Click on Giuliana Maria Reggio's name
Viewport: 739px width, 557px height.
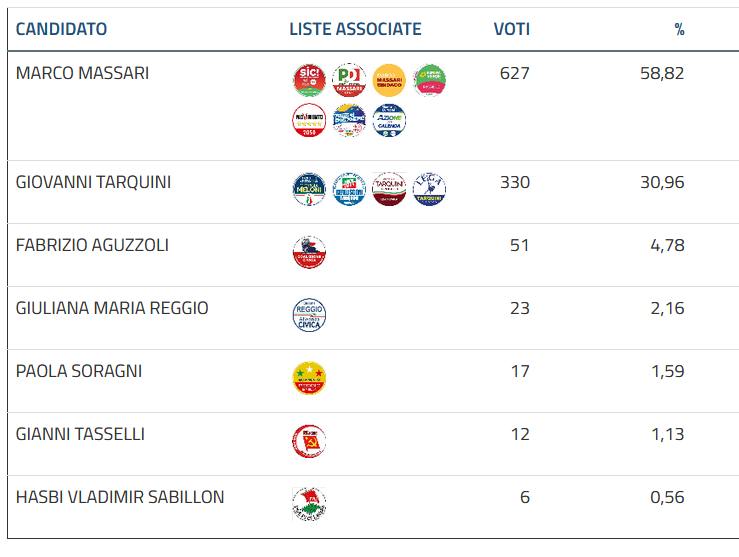tap(112, 308)
